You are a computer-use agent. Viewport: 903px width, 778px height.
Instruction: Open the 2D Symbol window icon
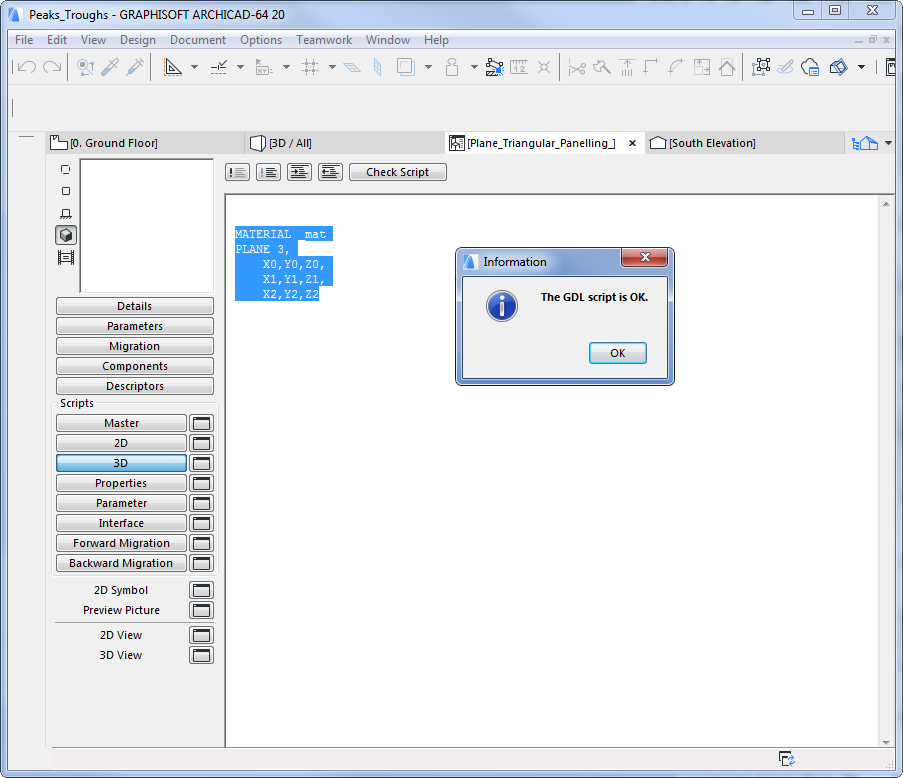tap(202, 590)
